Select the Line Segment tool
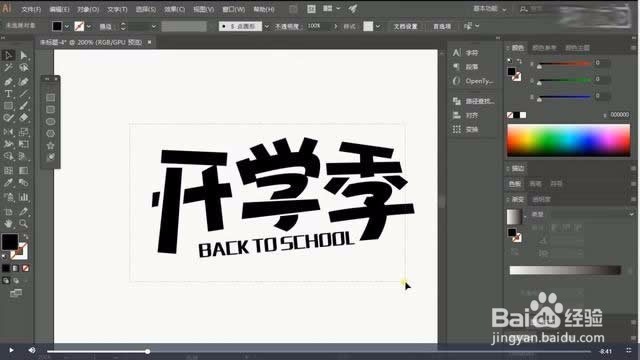 (24, 94)
